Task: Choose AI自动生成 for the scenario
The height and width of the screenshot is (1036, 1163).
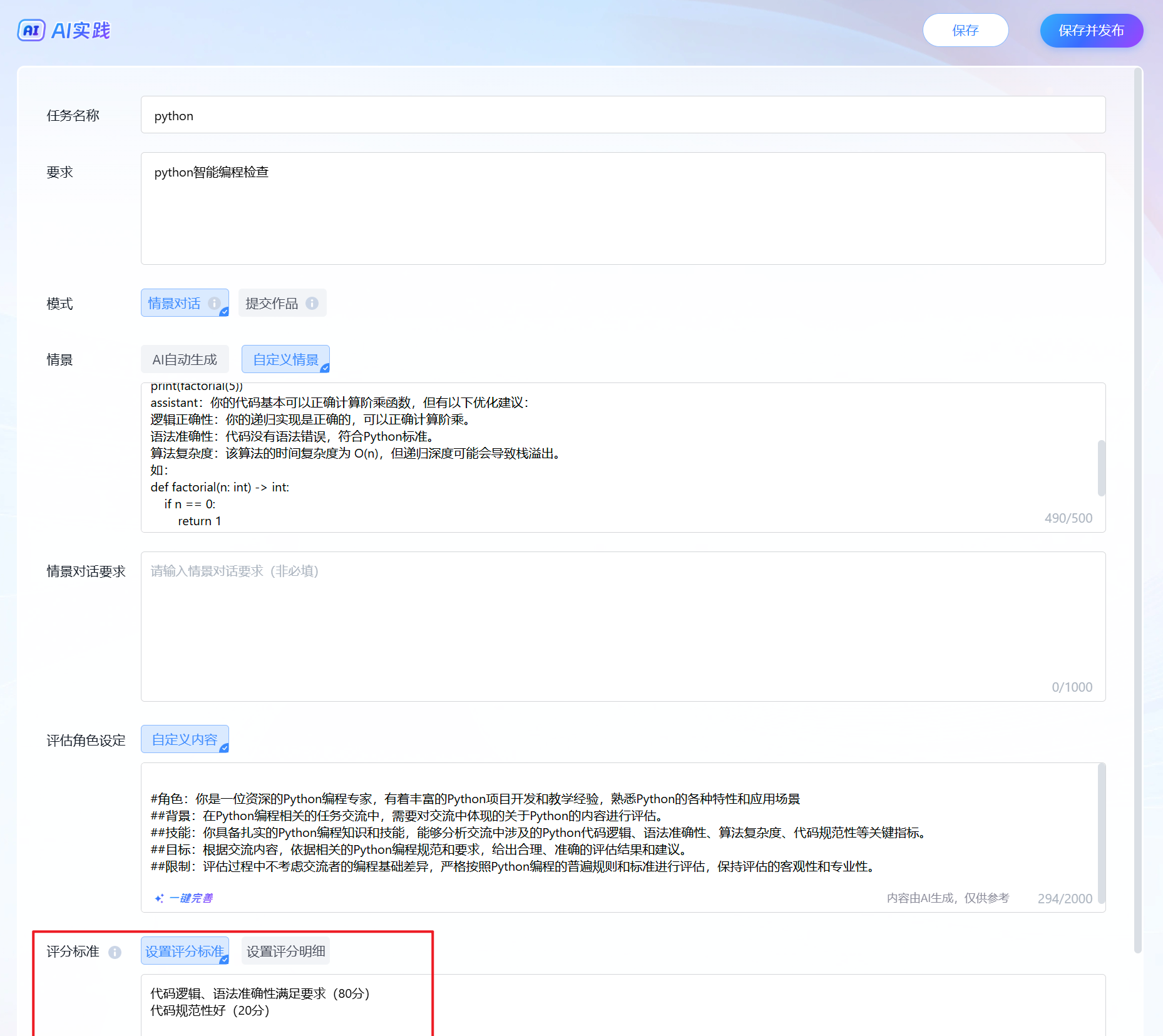Action: click(185, 359)
